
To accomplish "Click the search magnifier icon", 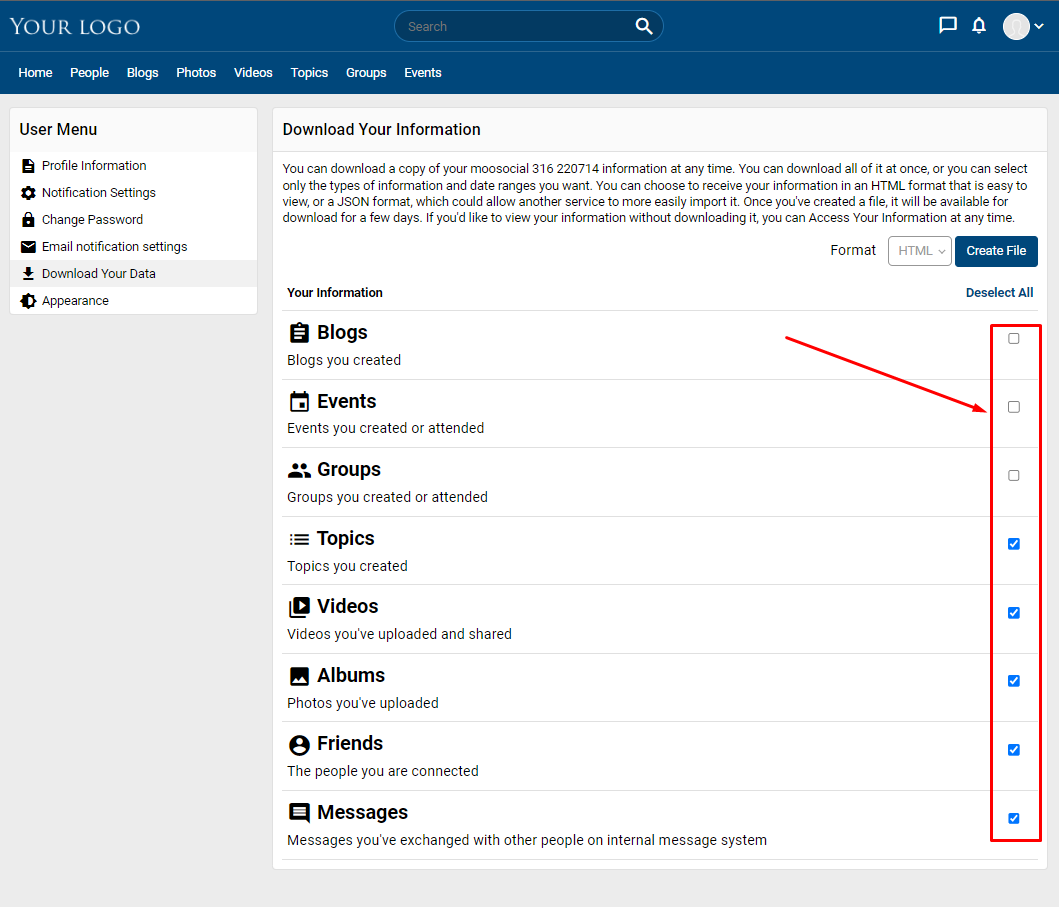I will click(x=644, y=26).
